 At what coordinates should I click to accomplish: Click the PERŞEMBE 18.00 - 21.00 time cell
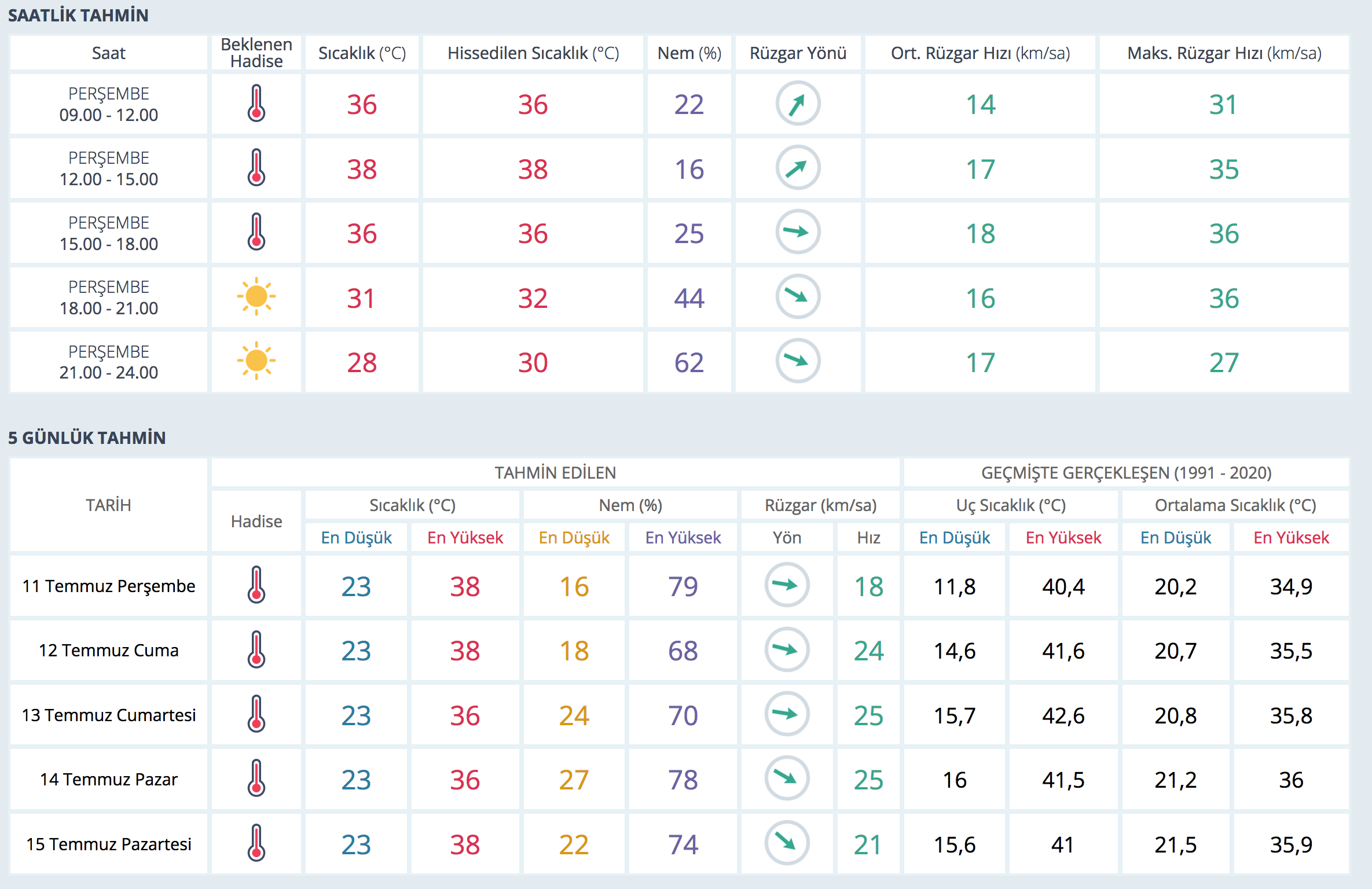(x=109, y=297)
